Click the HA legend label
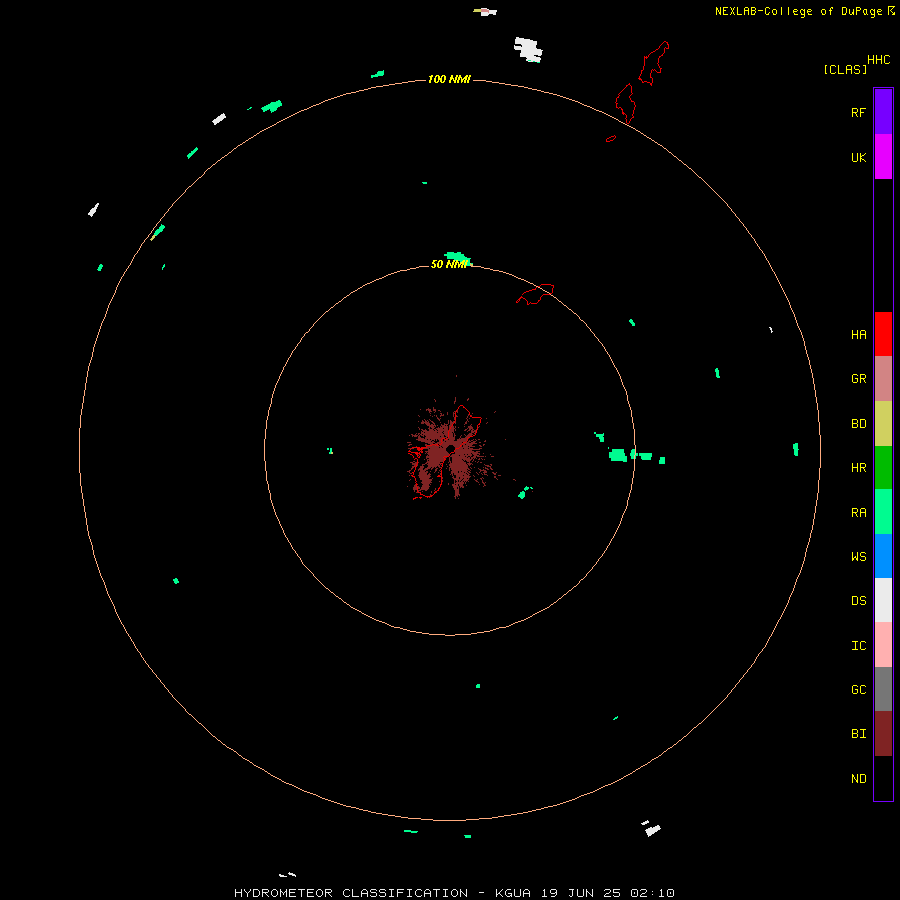This screenshot has height=900, width=900. (x=858, y=334)
